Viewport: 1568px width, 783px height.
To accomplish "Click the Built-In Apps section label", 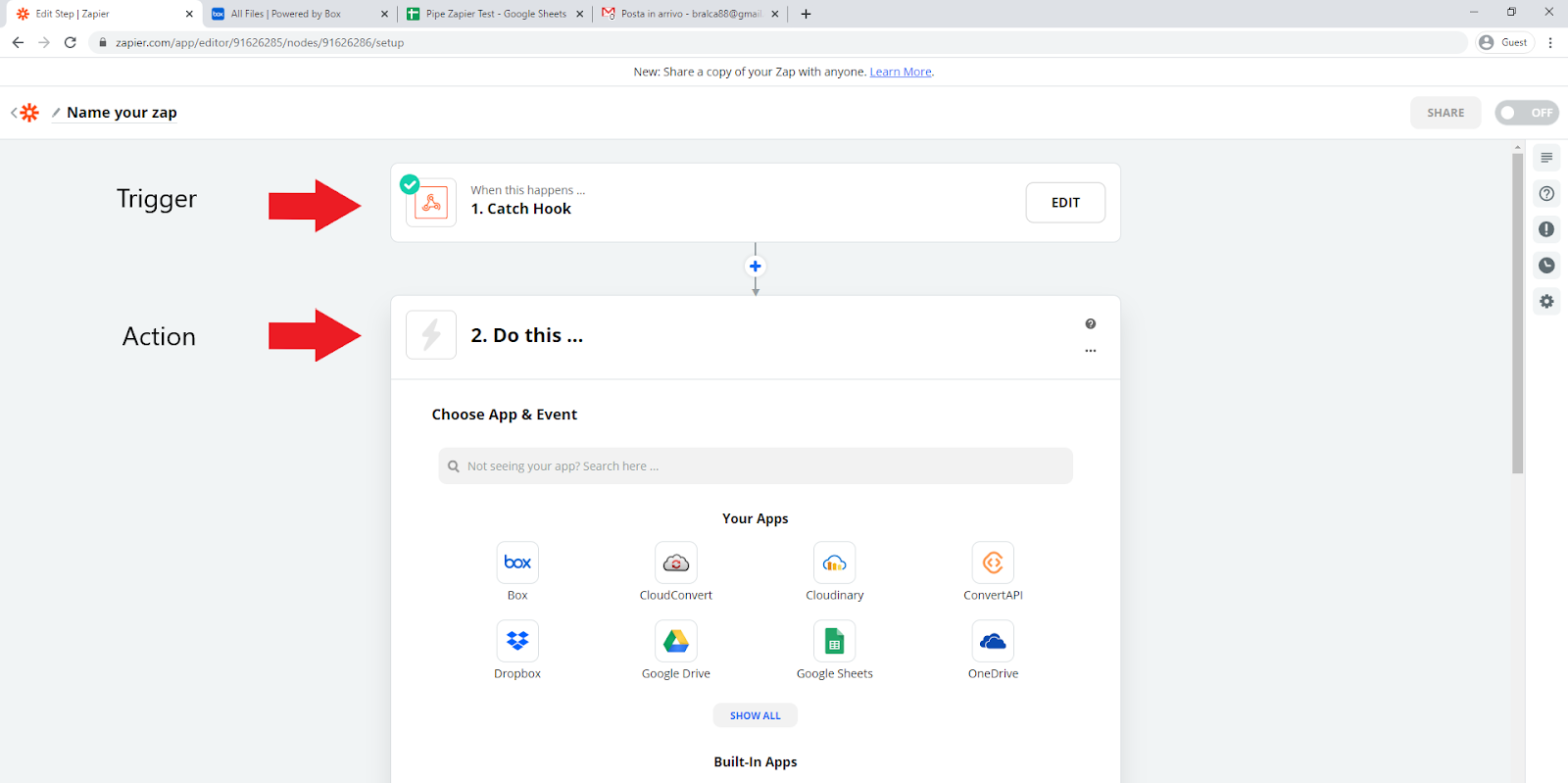I will point(756,761).
